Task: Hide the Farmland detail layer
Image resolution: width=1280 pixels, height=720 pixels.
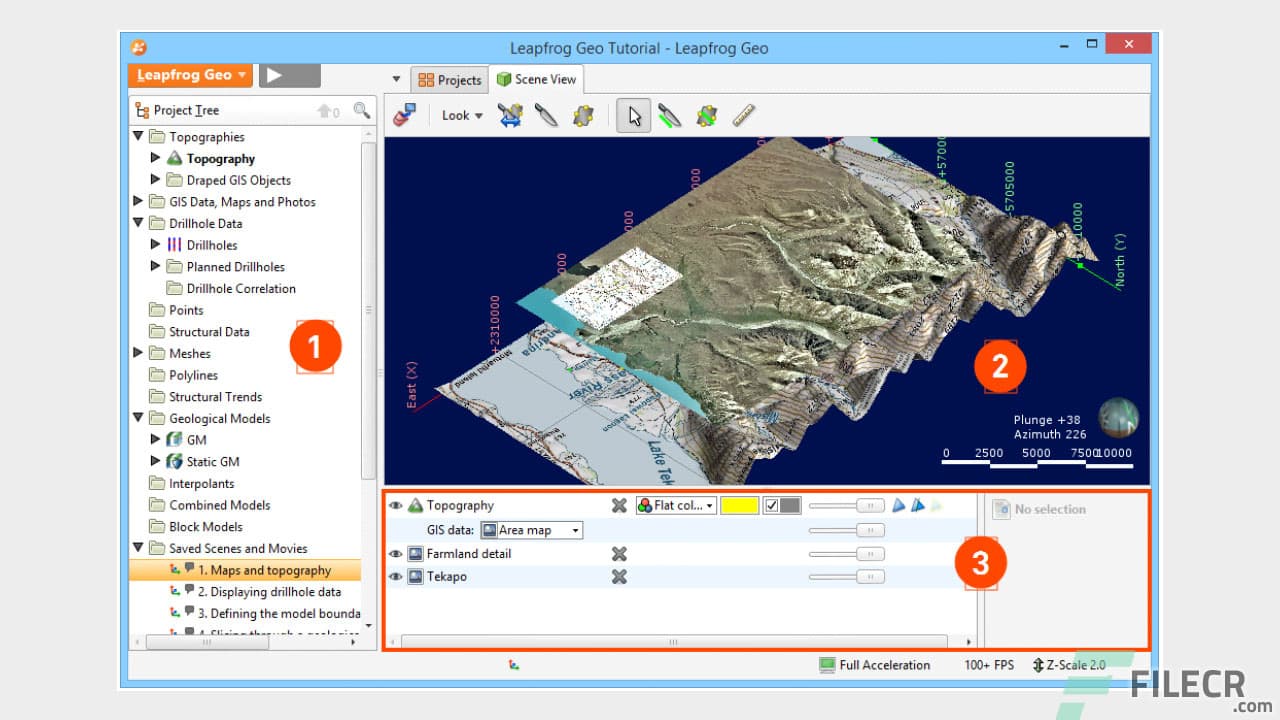Action: click(x=395, y=553)
